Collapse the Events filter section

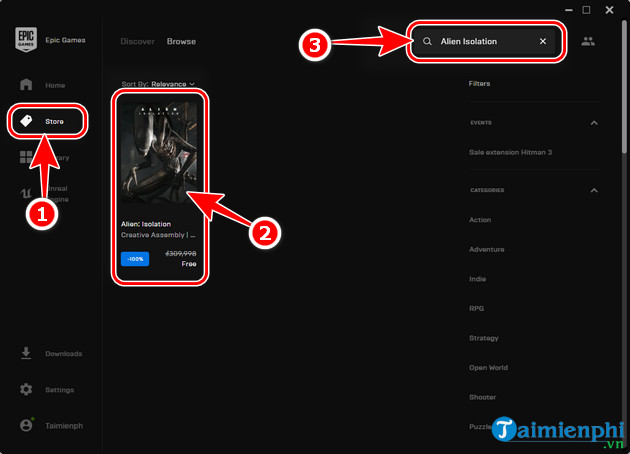594,123
